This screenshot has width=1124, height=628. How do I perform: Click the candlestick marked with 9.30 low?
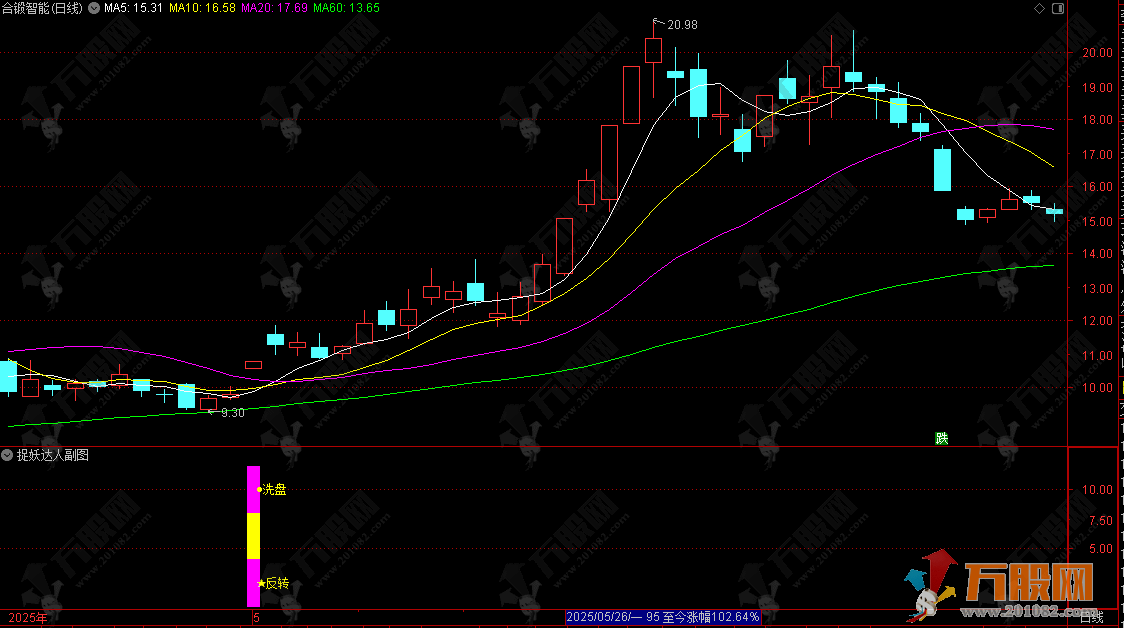tap(209, 404)
